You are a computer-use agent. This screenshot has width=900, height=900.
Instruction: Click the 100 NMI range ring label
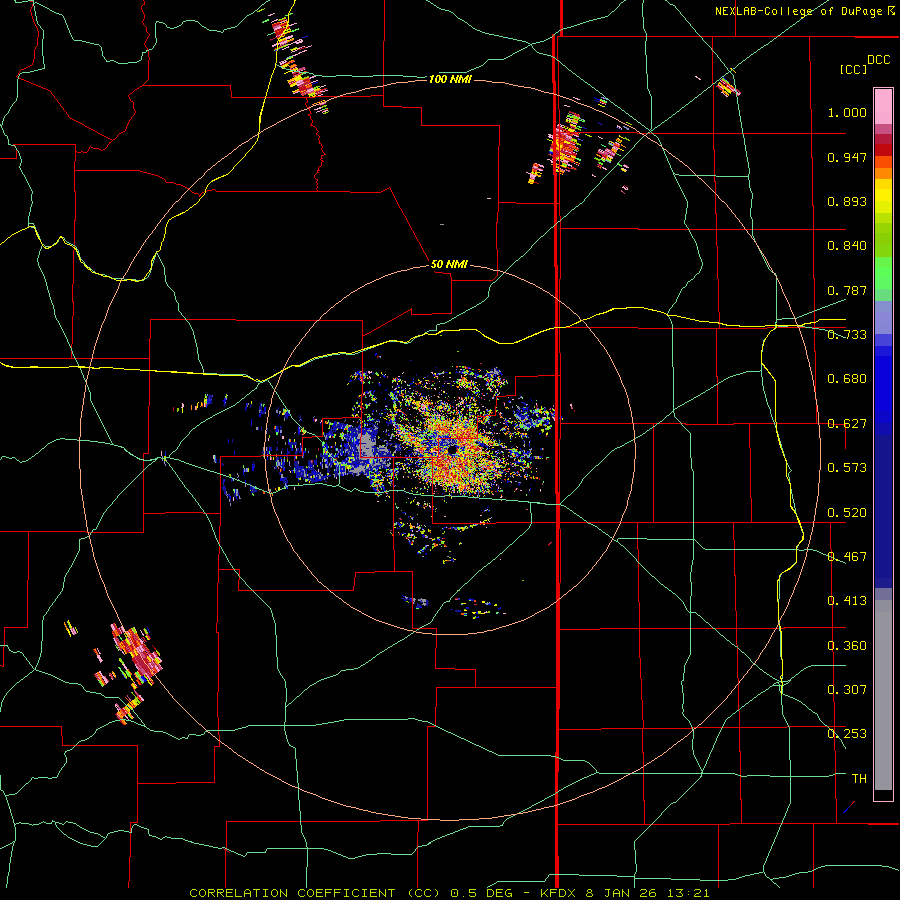tap(450, 79)
